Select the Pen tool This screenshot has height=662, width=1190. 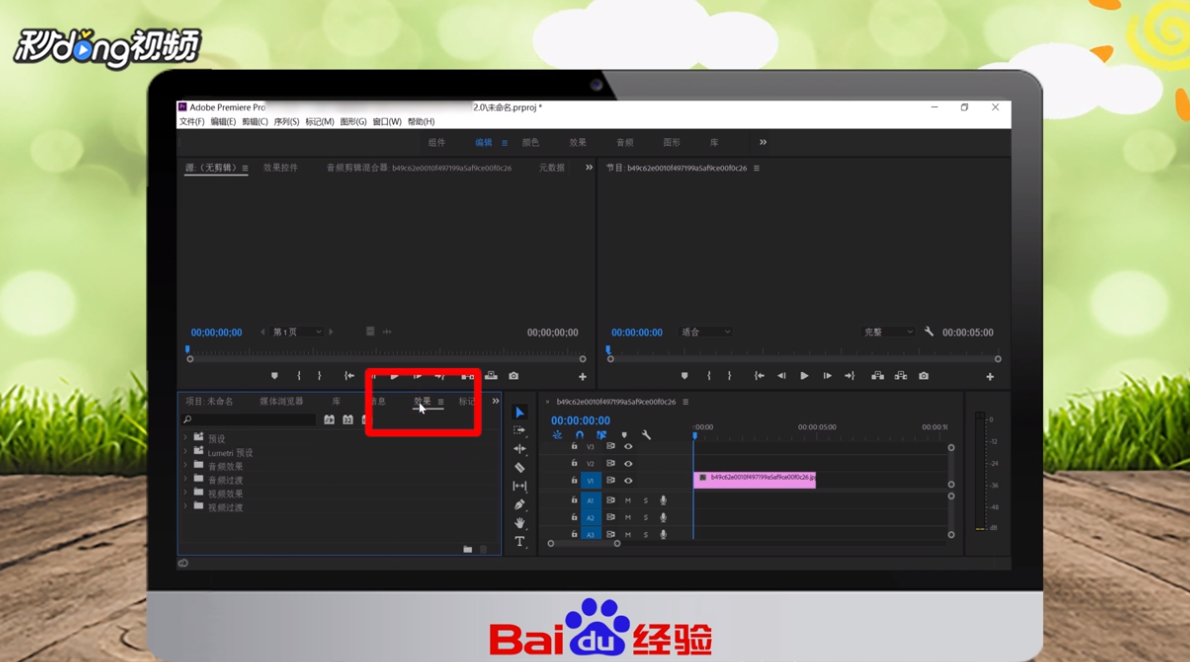[x=520, y=504]
